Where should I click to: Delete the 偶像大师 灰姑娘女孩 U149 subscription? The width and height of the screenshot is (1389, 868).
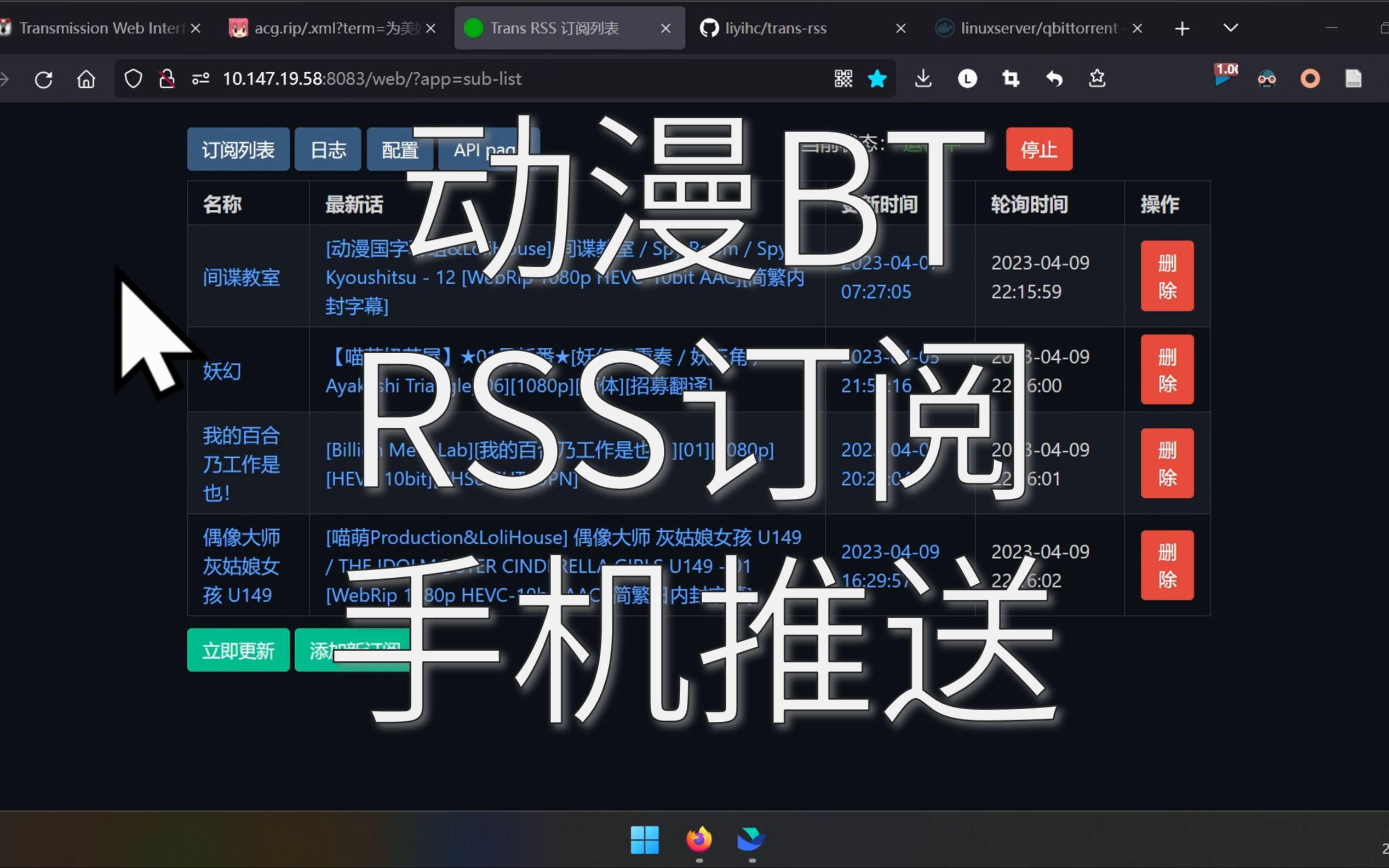pyautogui.click(x=1167, y=566)
